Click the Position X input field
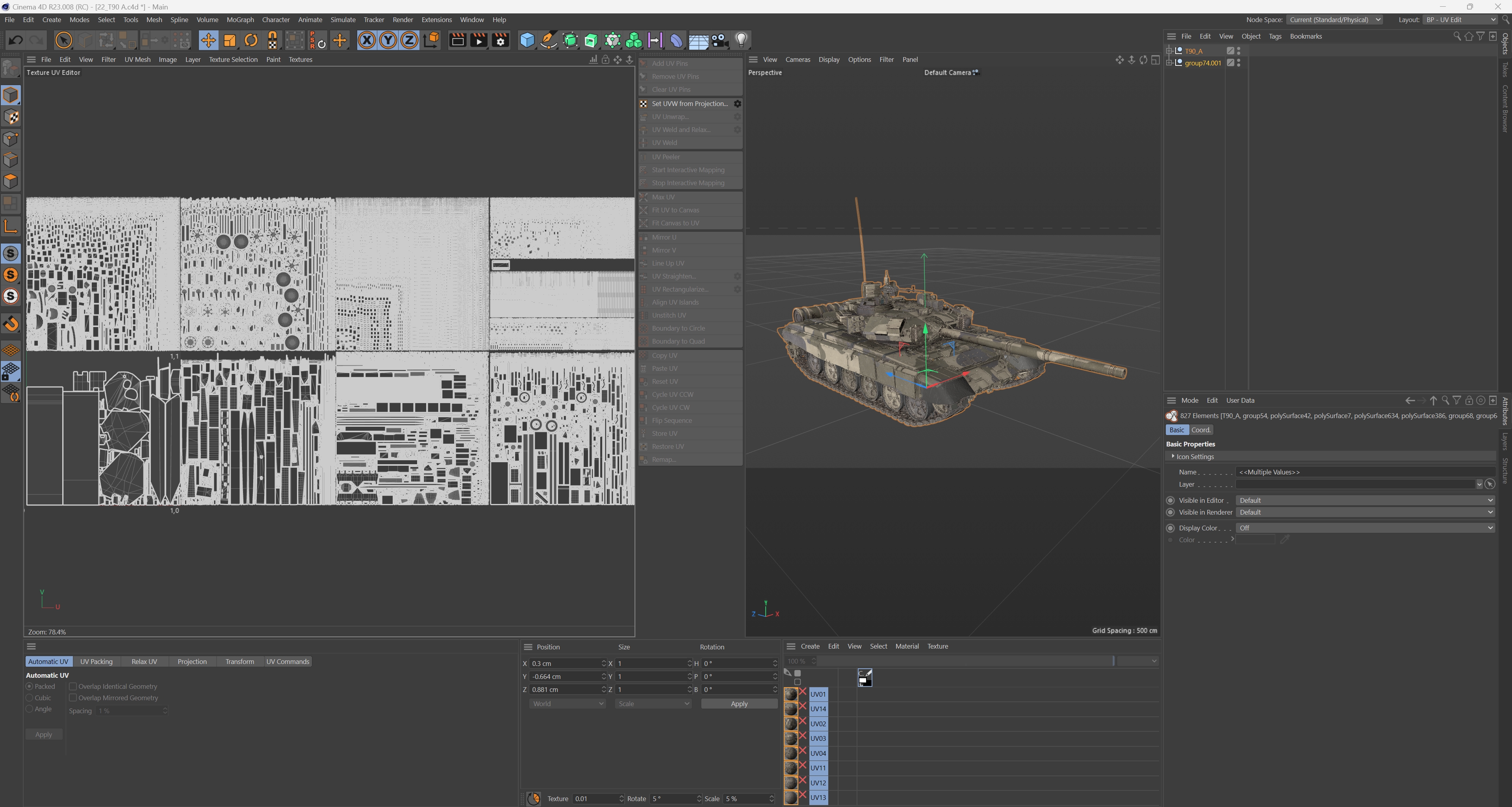This screenshot has height=807, width=1512. 565,663
